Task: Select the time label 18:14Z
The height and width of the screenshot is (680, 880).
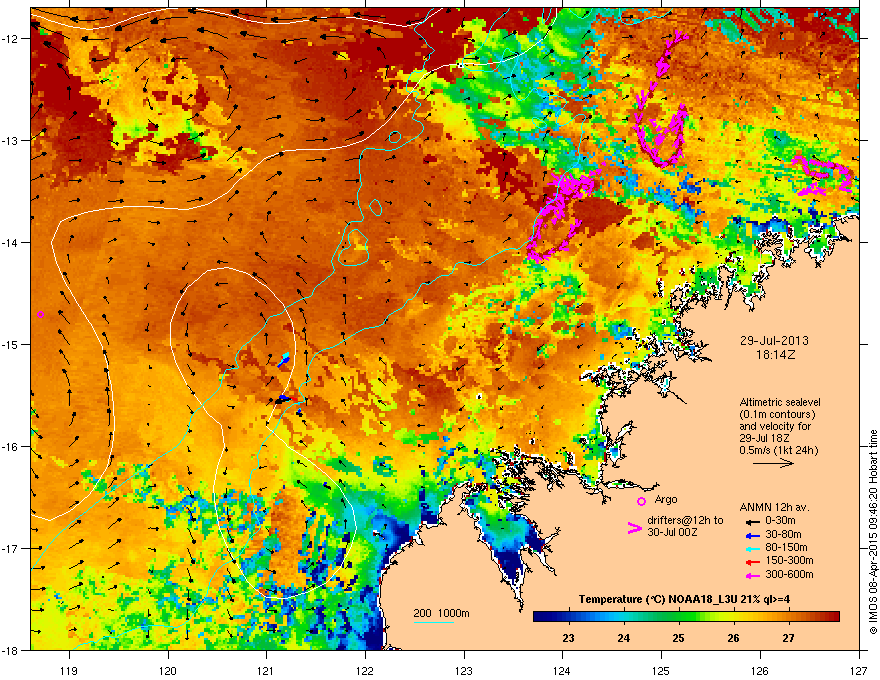Action: [x=775, y=355]
